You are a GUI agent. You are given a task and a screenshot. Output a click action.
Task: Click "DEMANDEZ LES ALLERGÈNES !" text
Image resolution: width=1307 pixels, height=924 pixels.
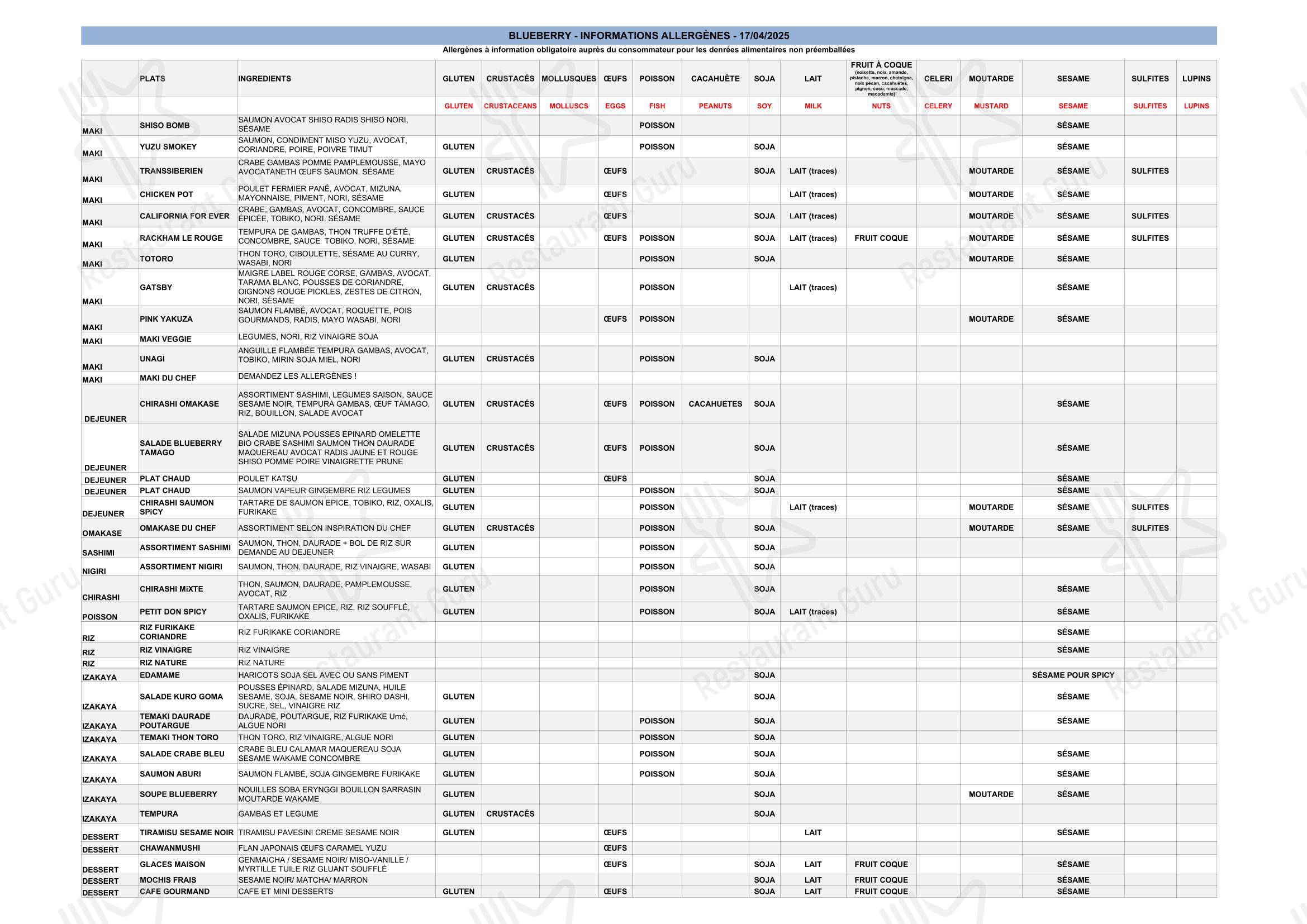pyautogui.click(x=297, y=377)
